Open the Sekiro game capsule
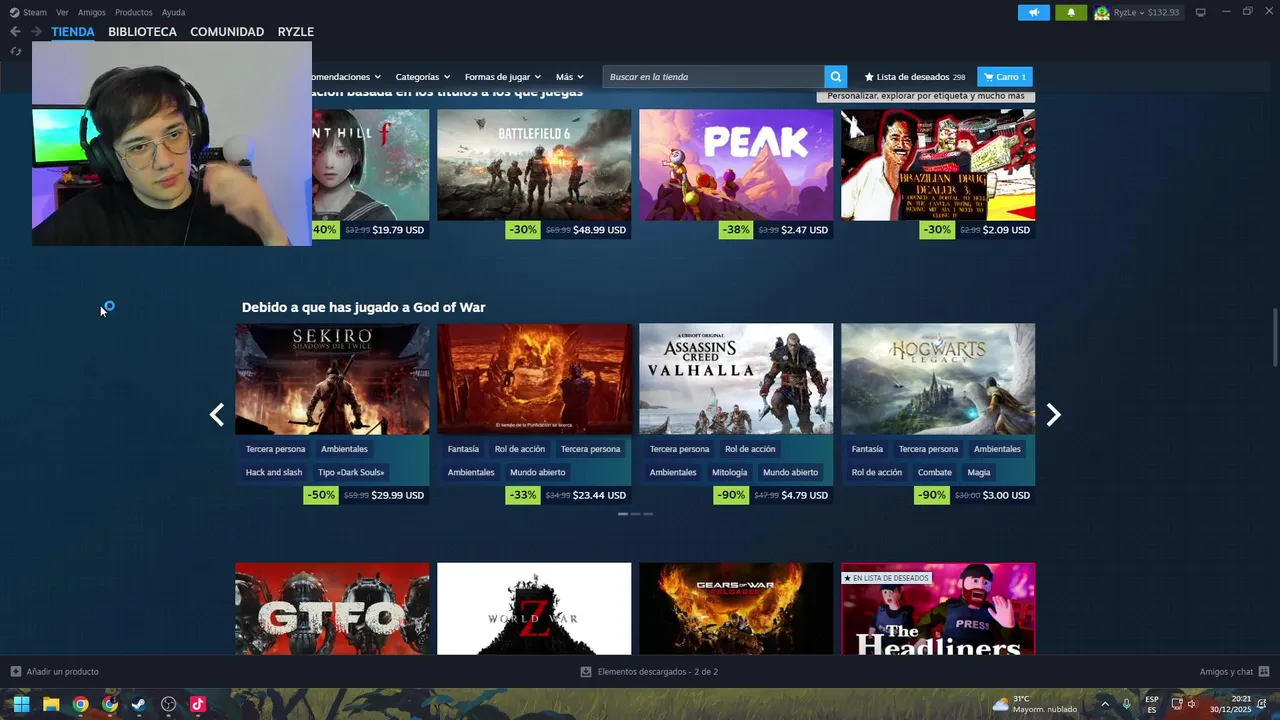1280x720 pixels. (x=332, y=379)
